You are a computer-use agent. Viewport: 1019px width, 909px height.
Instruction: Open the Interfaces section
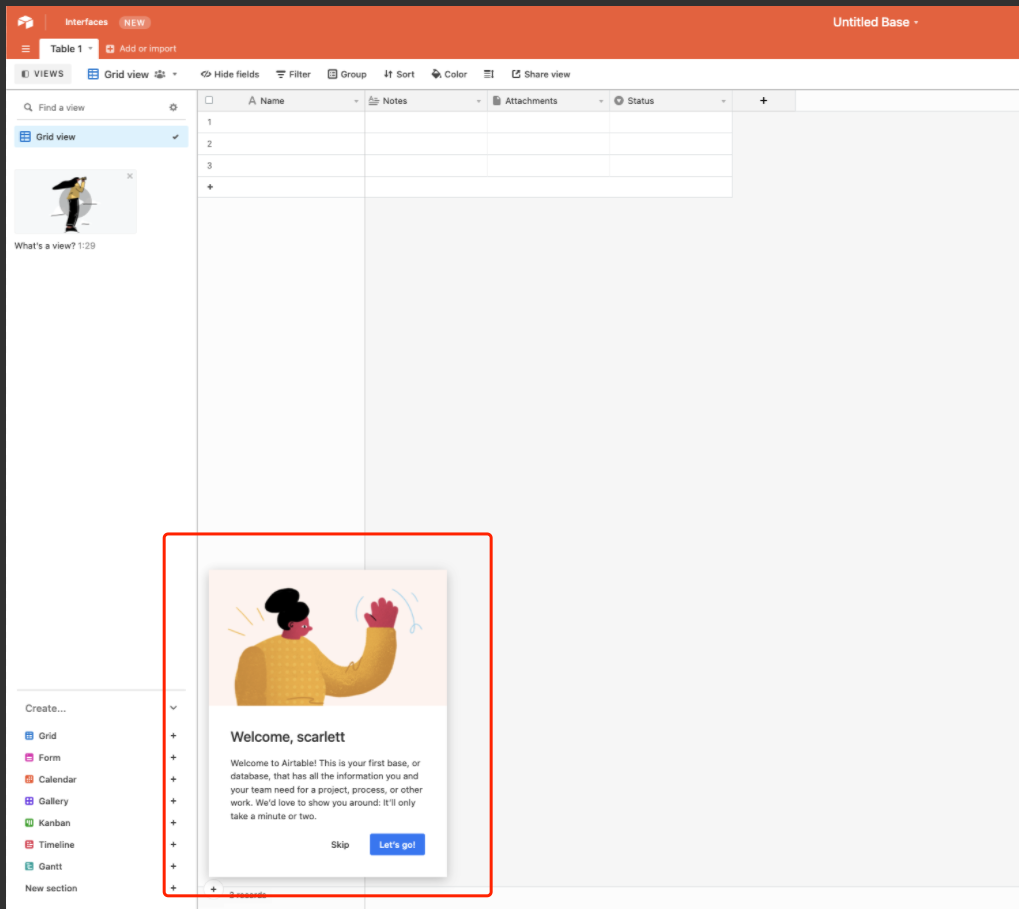[86, 22]
